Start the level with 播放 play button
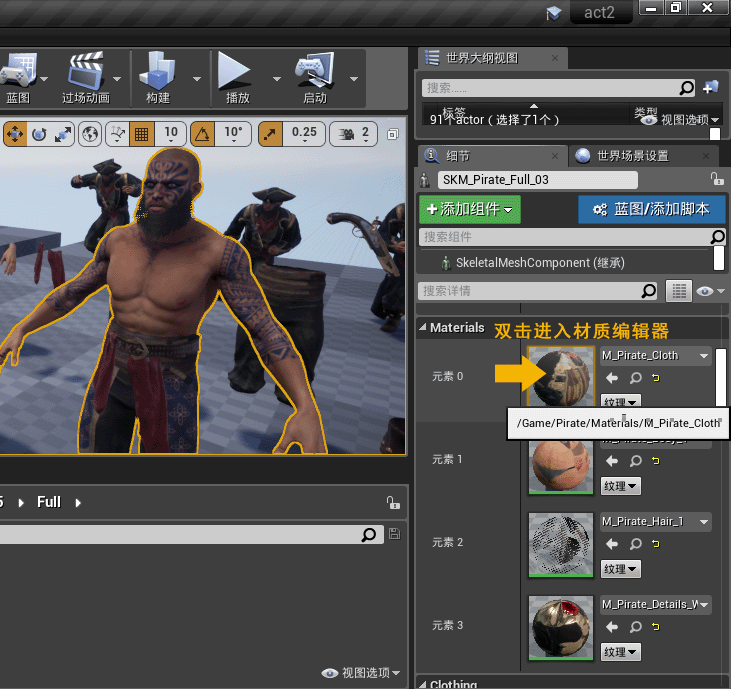Screen dimensions: 731x689 click(237, 78)
